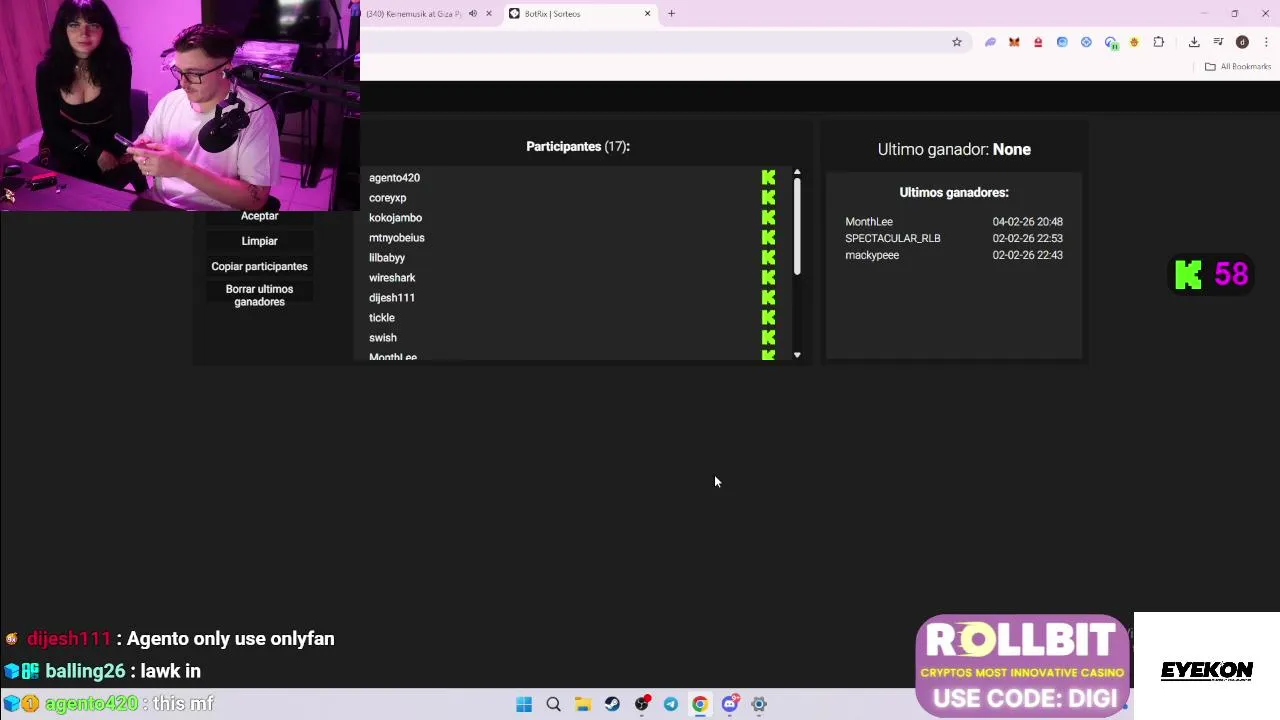Open File Explorer from taskbar
1280x720 pixels.
(x=583, y=704)
